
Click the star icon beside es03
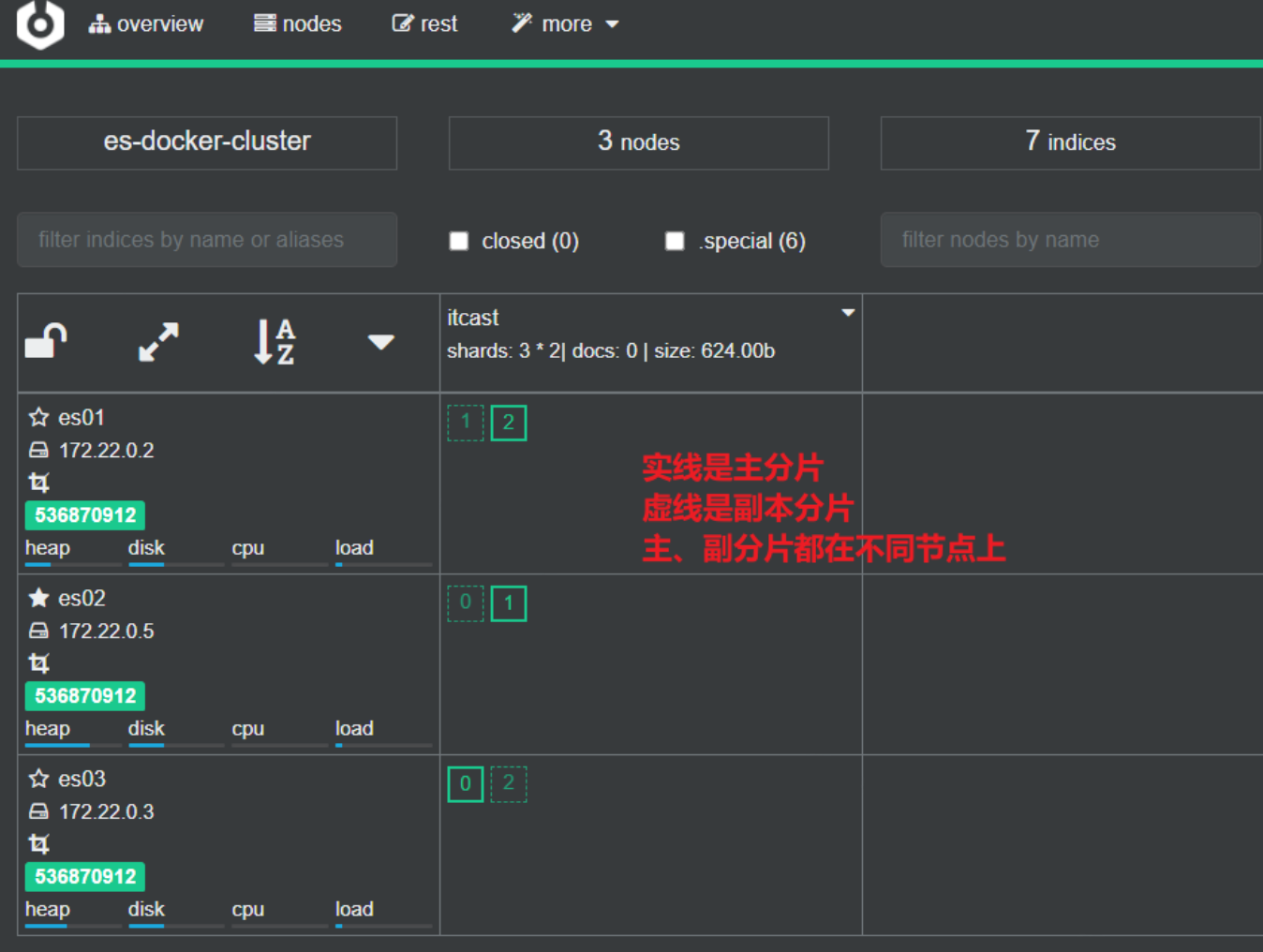coord(38,779)
